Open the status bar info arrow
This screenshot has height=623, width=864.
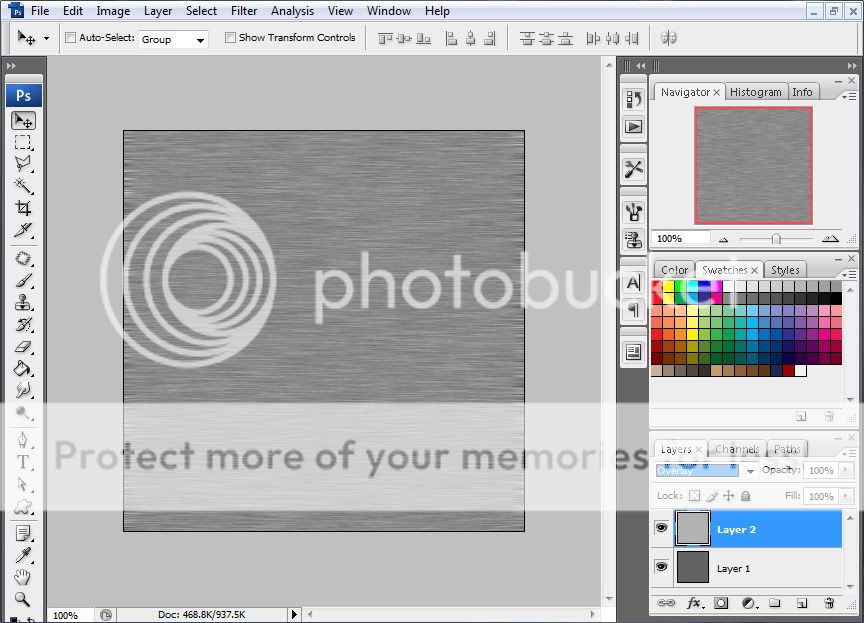point(294,614)
